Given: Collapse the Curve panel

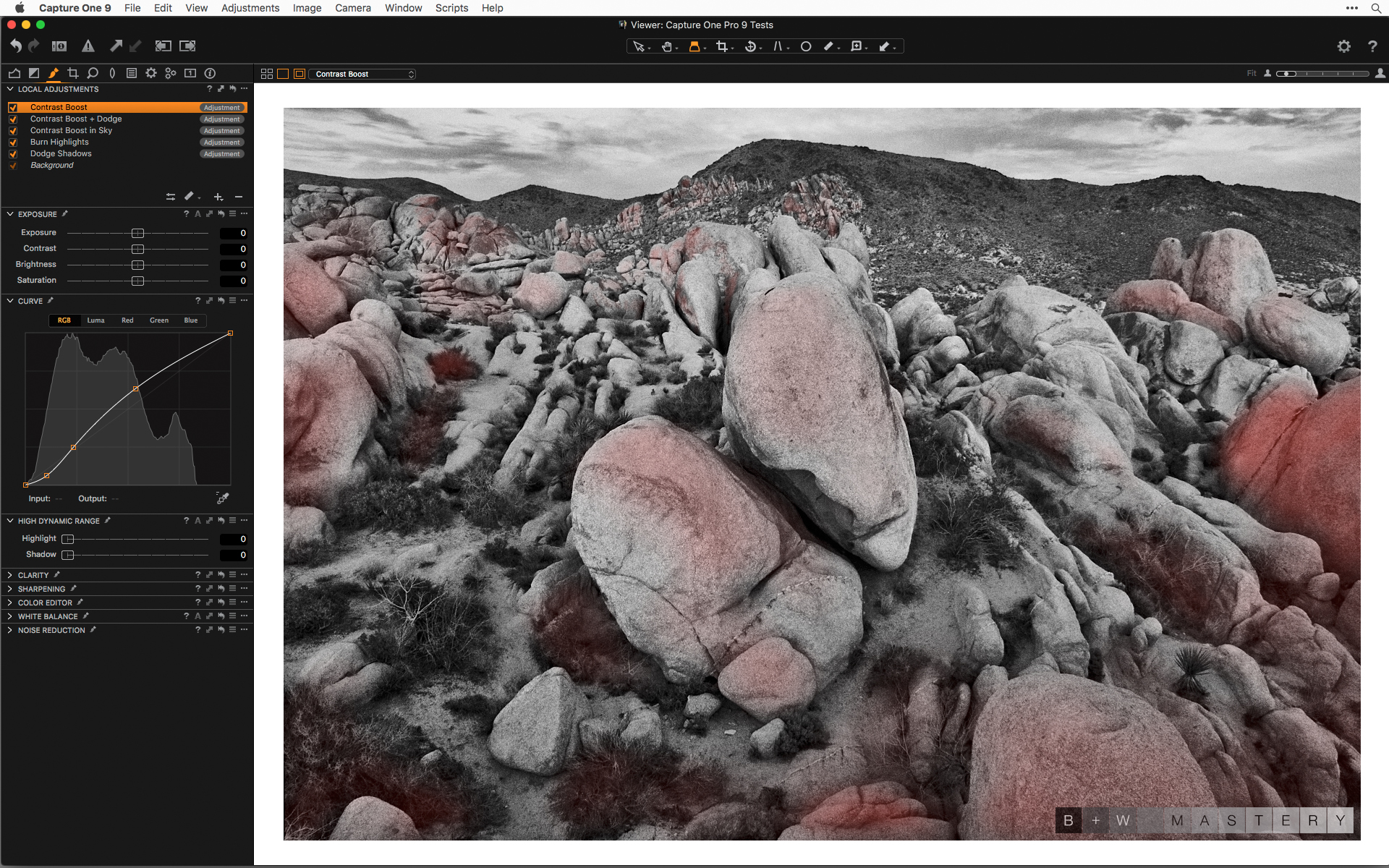Looking at the screenshot, I should [x=10, y=301].
